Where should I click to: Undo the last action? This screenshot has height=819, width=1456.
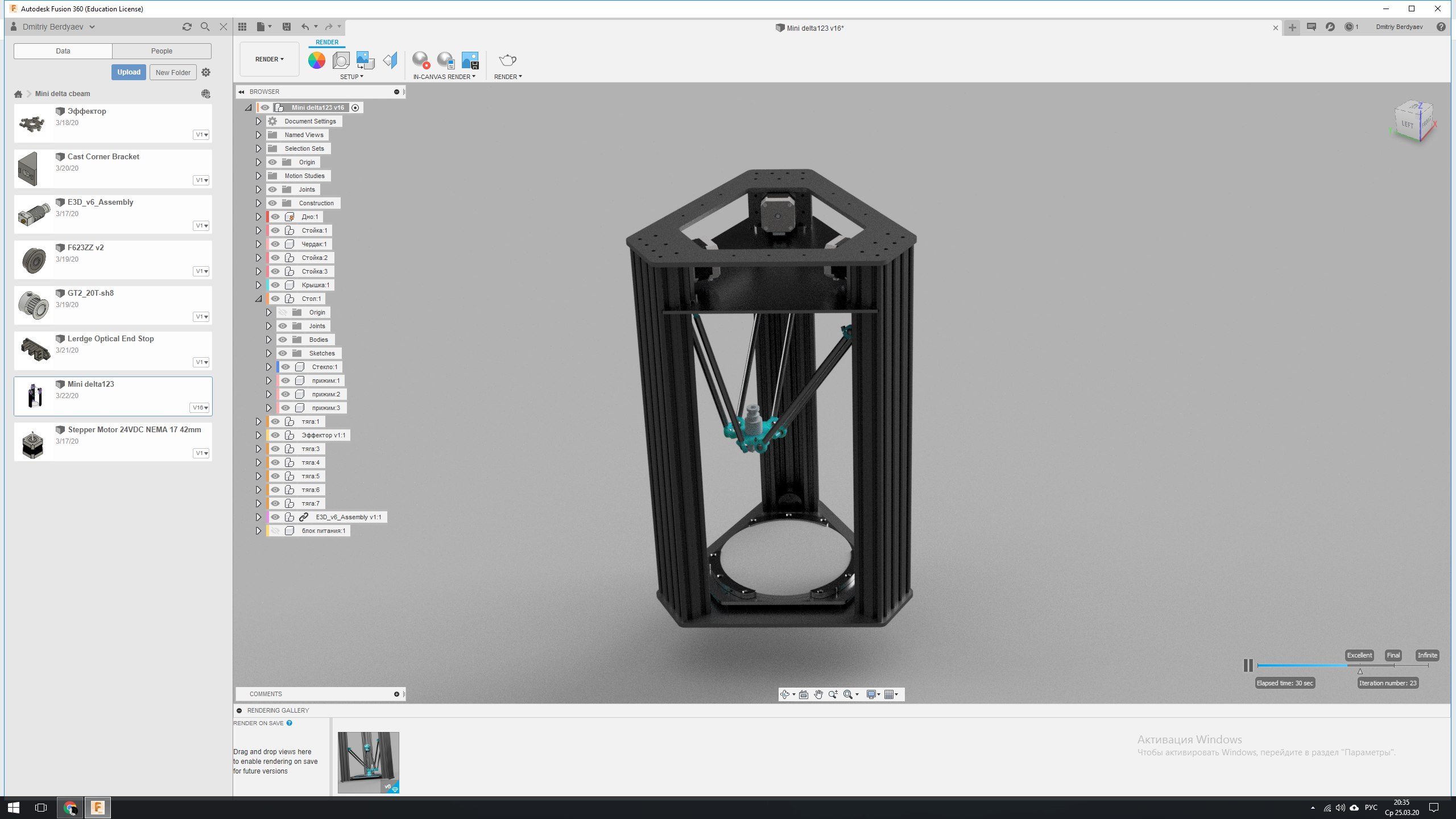(305, 27)
